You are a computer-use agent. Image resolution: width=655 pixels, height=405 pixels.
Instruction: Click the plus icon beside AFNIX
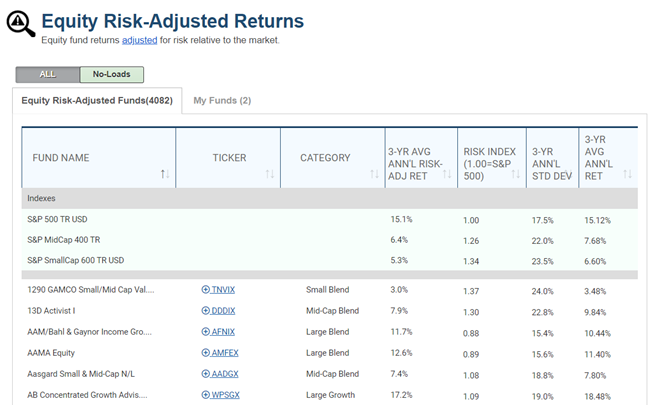[x=206, y=332]
